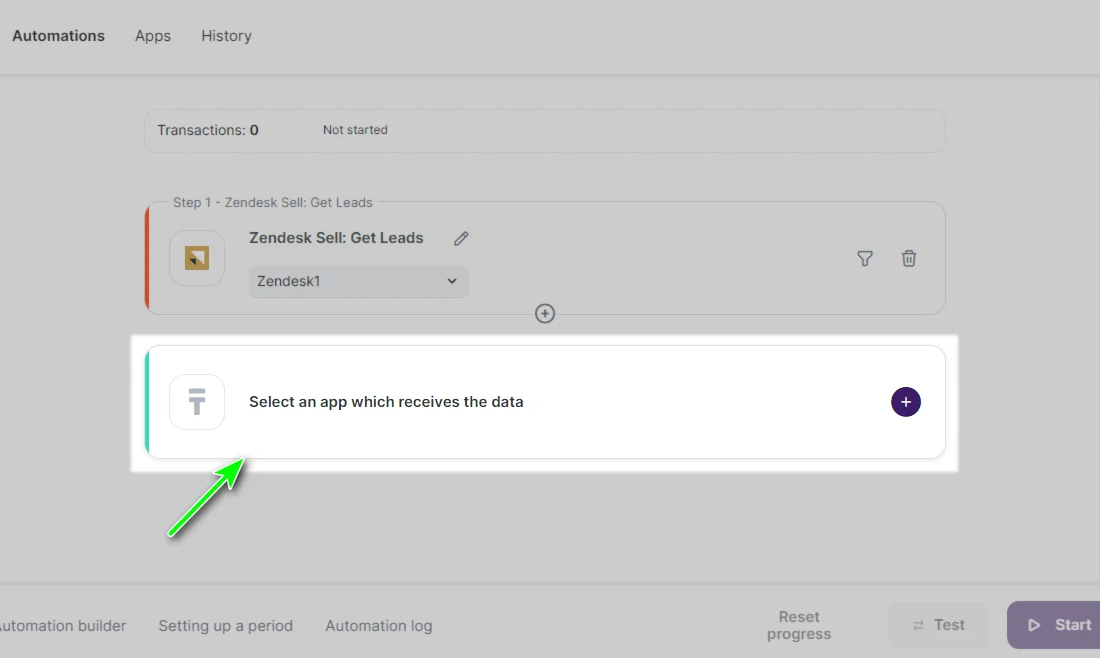
Task: Expand the Step 1 connection options
Action: [358, 281]
